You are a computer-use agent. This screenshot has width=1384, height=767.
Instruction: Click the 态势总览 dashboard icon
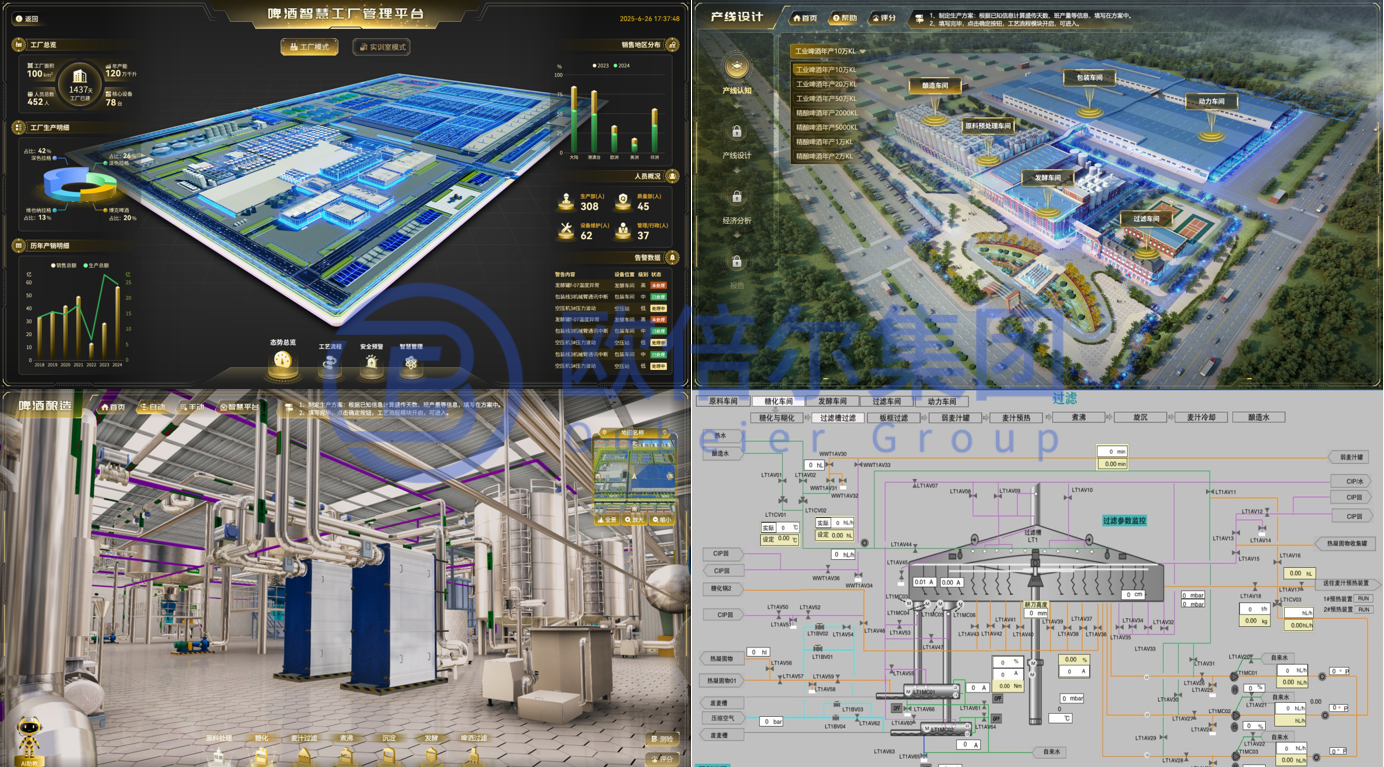(x=283, y=362)
